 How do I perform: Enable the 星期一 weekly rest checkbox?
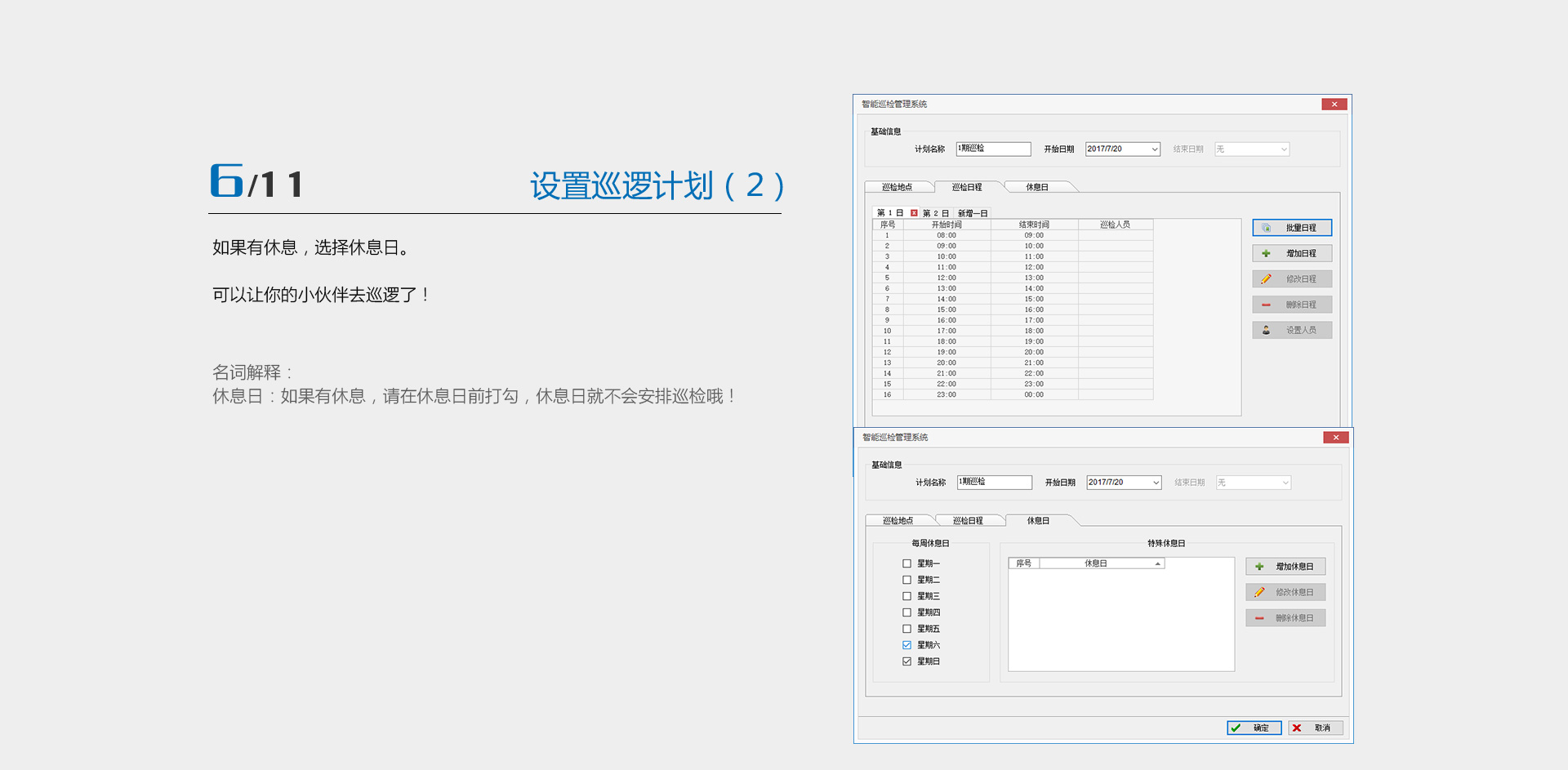(x=906, y=563)
